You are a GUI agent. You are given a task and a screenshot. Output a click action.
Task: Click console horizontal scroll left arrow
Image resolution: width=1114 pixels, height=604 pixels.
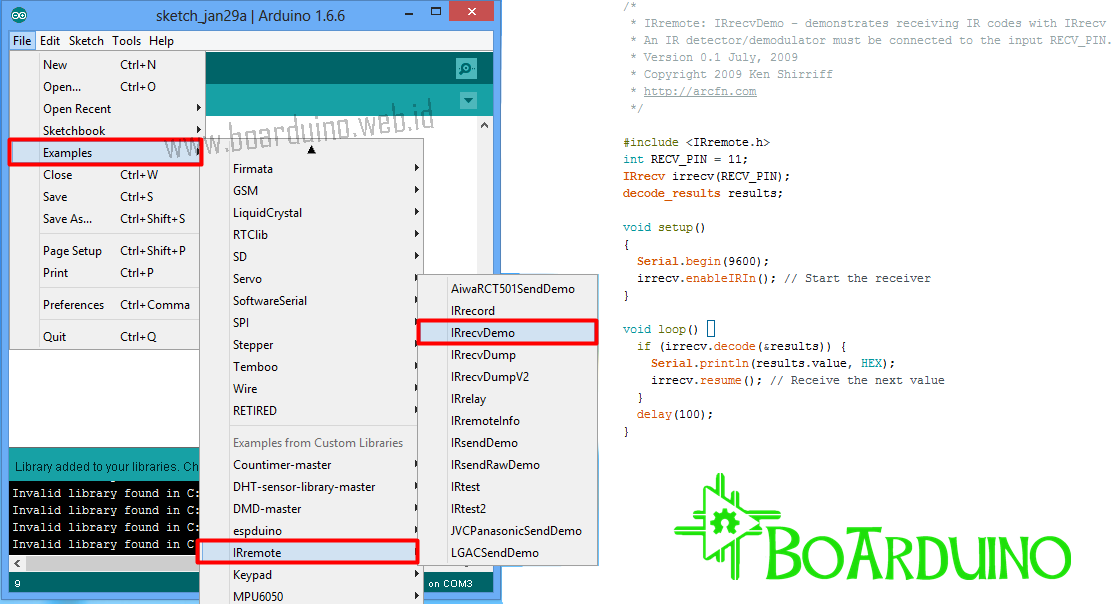(x=18, y=563)
